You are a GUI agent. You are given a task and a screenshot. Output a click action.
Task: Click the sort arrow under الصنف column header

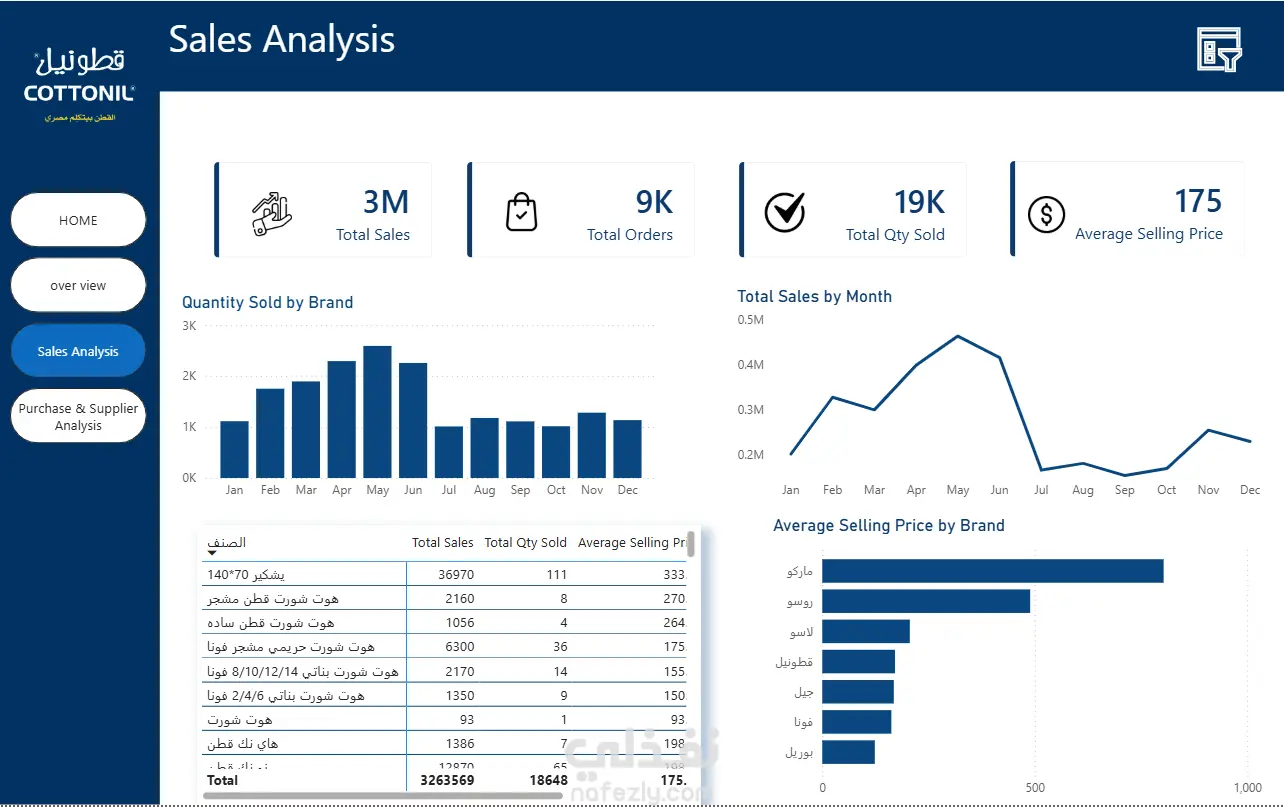click(x=212, y=553)
